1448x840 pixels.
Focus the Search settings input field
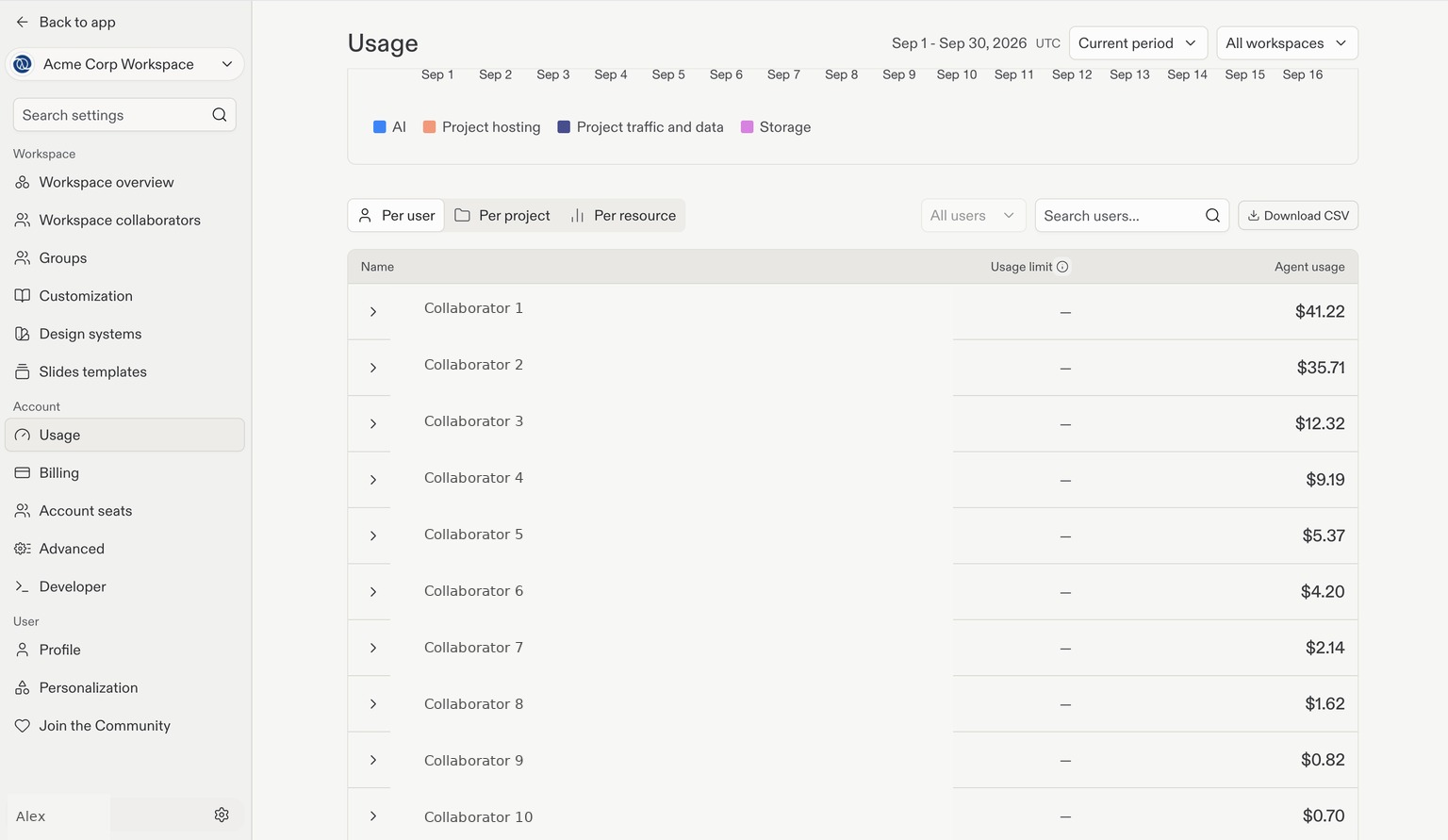coord(124,115)
